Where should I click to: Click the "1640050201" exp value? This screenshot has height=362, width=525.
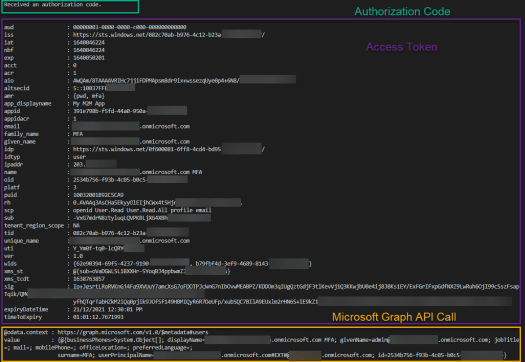(89, 58)
